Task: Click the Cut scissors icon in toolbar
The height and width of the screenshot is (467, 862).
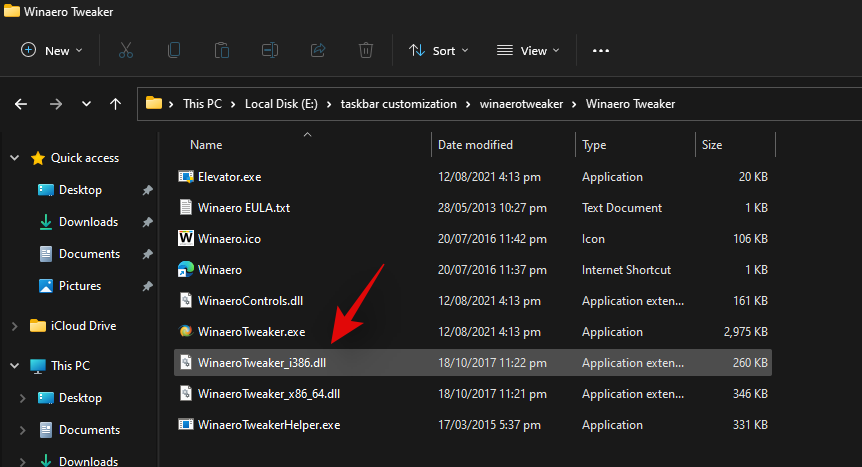Action: (126, 50)
